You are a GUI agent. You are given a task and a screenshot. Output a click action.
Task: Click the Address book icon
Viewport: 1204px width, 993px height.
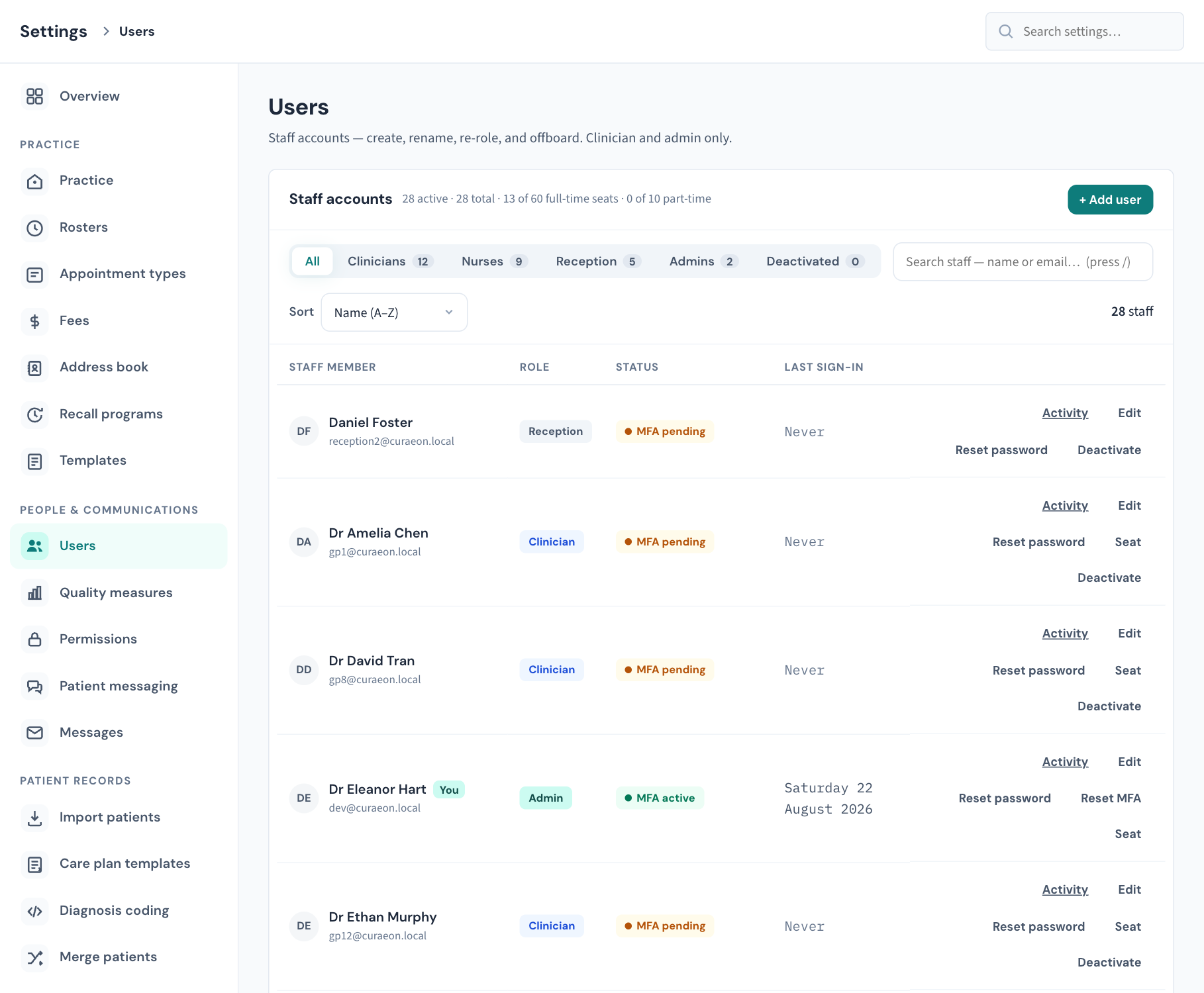tap(34, 368)
